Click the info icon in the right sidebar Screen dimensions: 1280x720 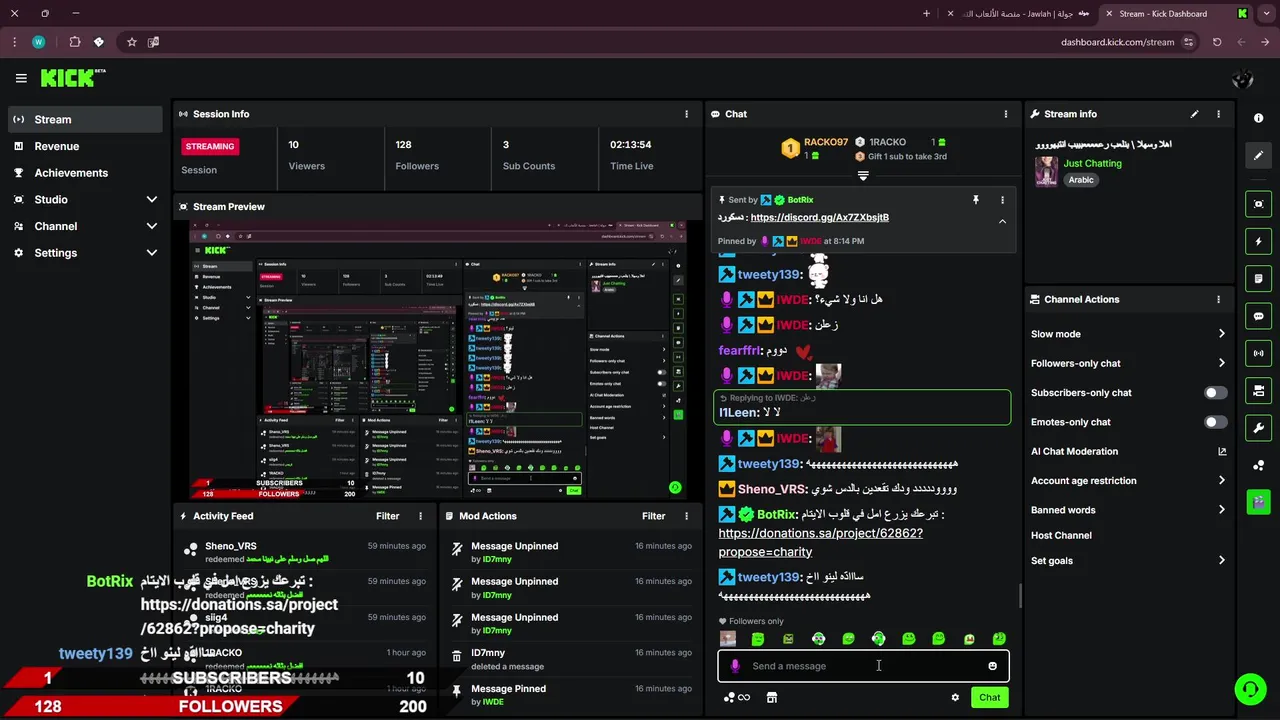1258,118
